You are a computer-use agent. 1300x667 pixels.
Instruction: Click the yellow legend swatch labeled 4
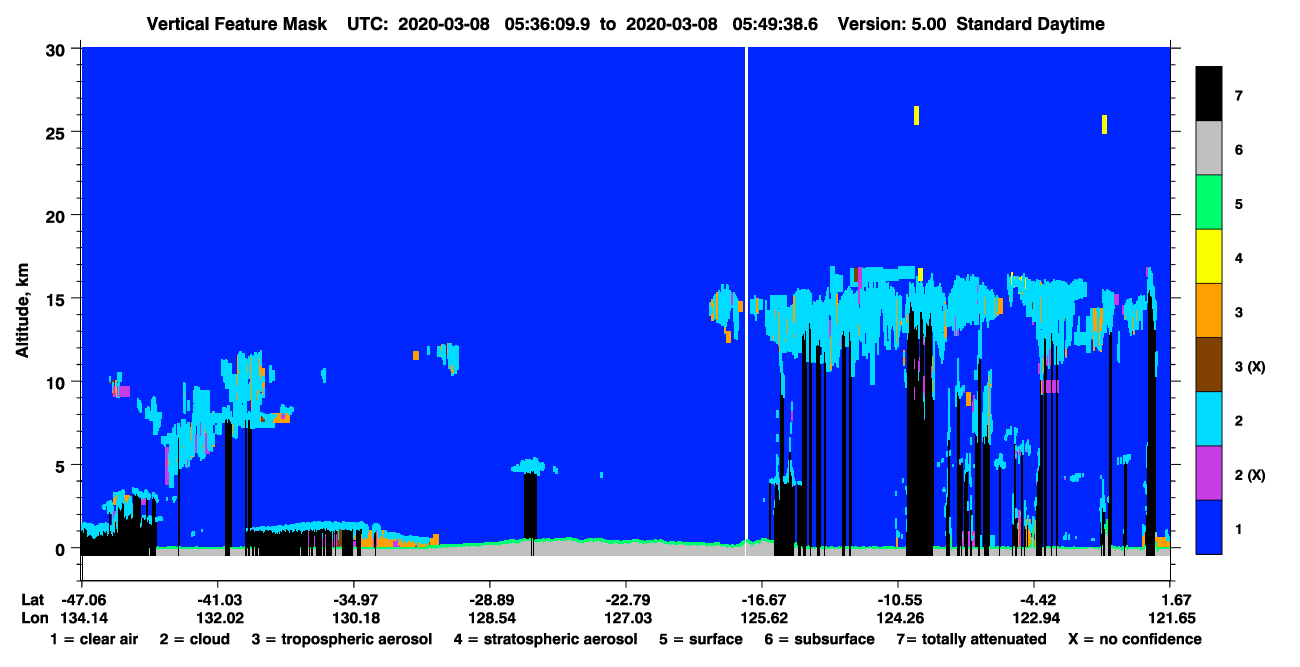(x=1209, y=257)
